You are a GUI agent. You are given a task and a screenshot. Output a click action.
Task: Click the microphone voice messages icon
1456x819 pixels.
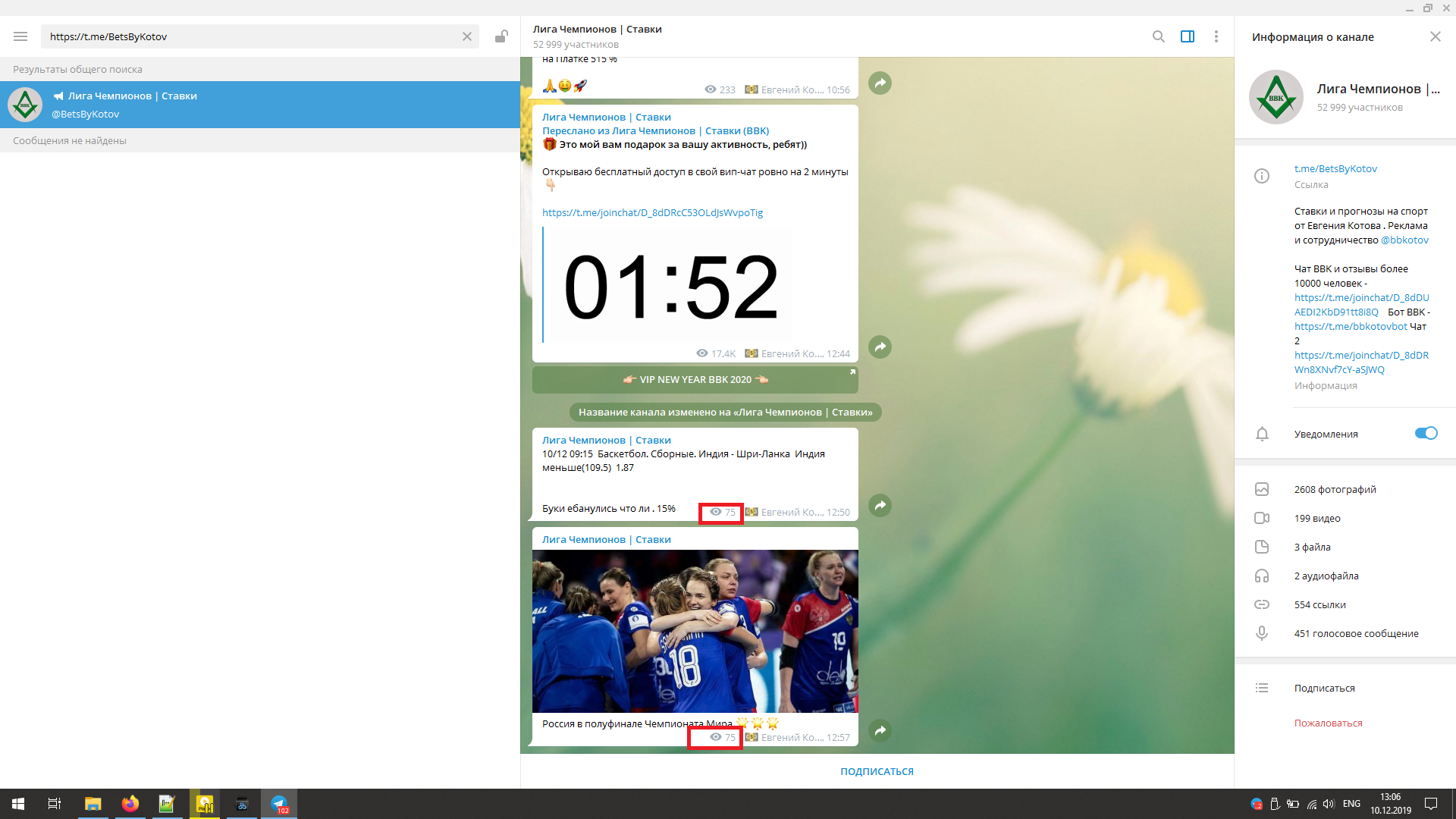[1262, 633]
